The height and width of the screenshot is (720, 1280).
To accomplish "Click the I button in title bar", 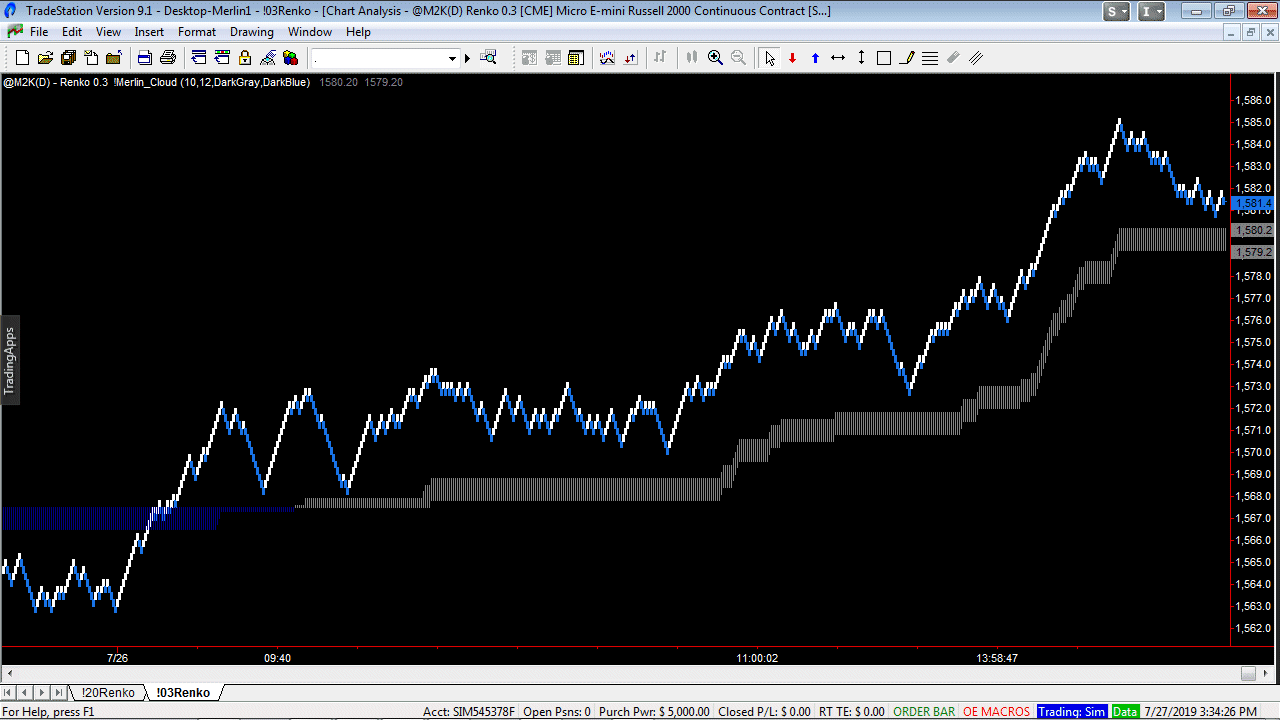I will coord(1152,11).
